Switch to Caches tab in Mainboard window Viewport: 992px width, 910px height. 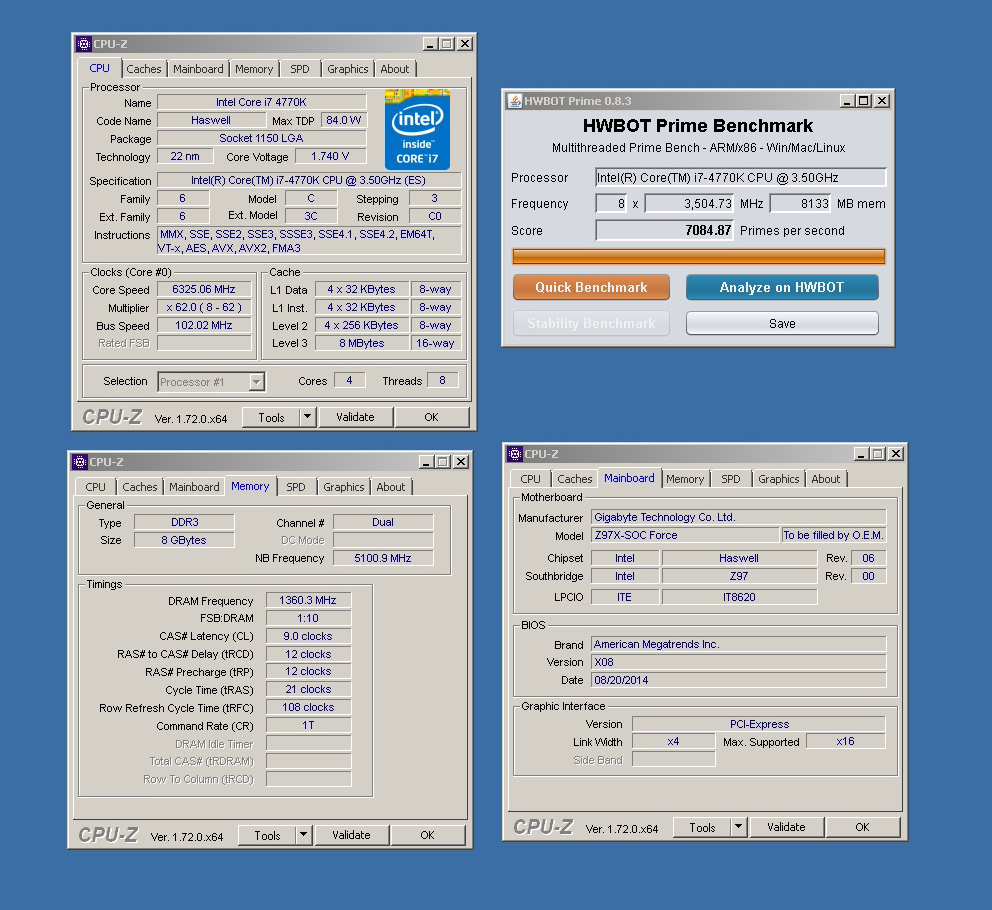coord(574,479)
